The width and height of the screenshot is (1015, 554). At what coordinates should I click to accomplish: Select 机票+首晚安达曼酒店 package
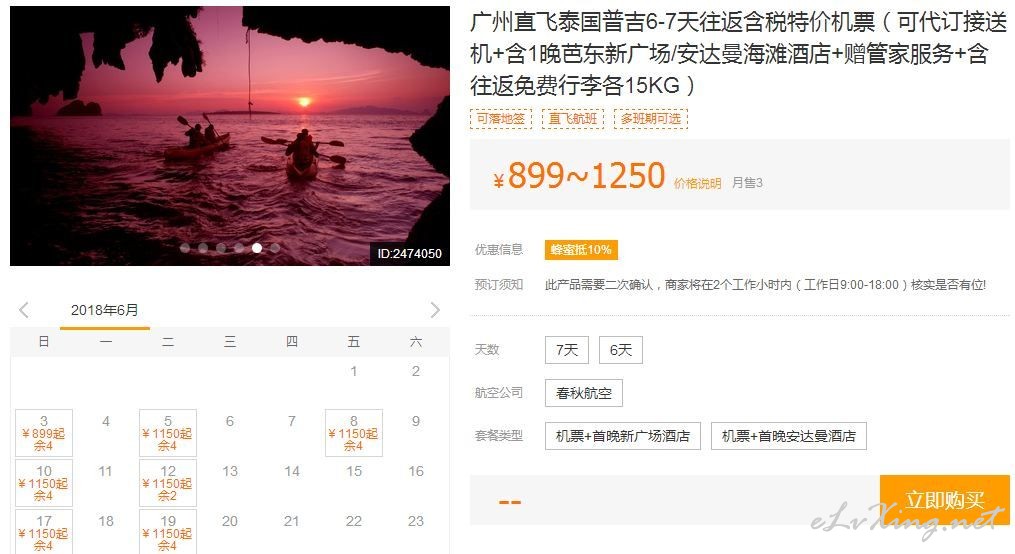[788, 436]
